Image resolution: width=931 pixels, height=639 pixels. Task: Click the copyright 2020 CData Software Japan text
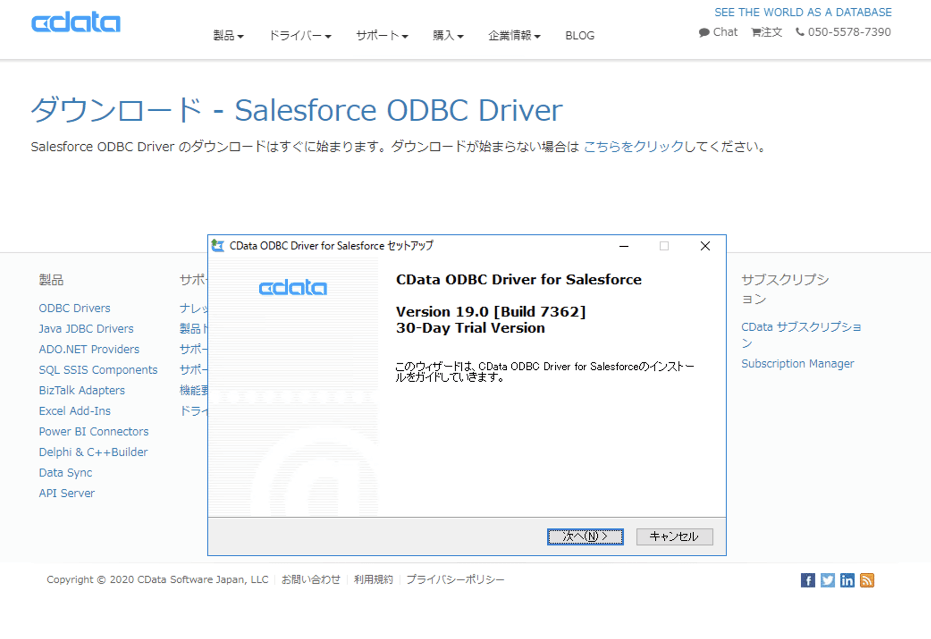[157, 580]
